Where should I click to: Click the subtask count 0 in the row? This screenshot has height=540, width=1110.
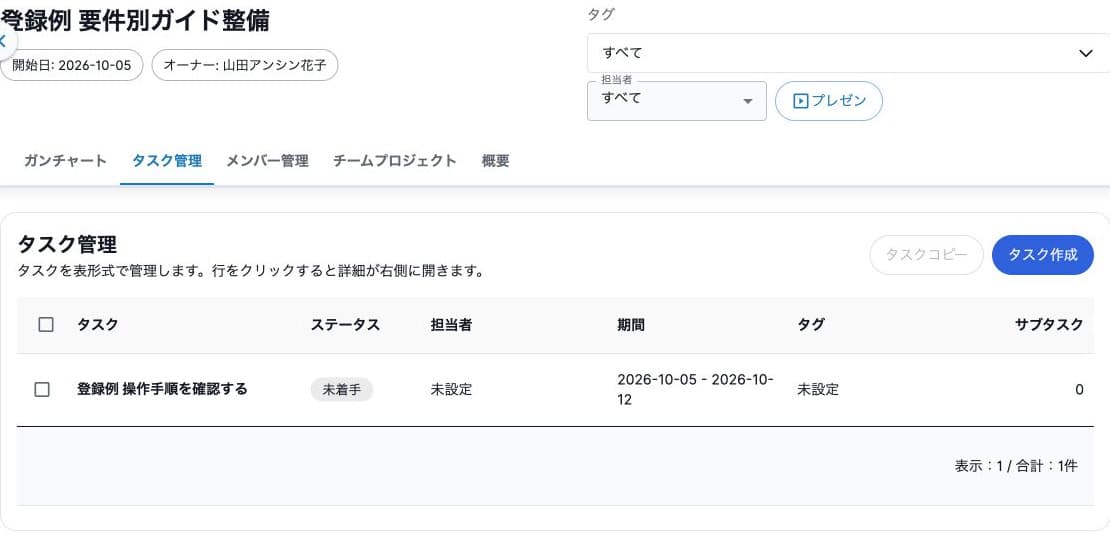(x=1079, y=389)
